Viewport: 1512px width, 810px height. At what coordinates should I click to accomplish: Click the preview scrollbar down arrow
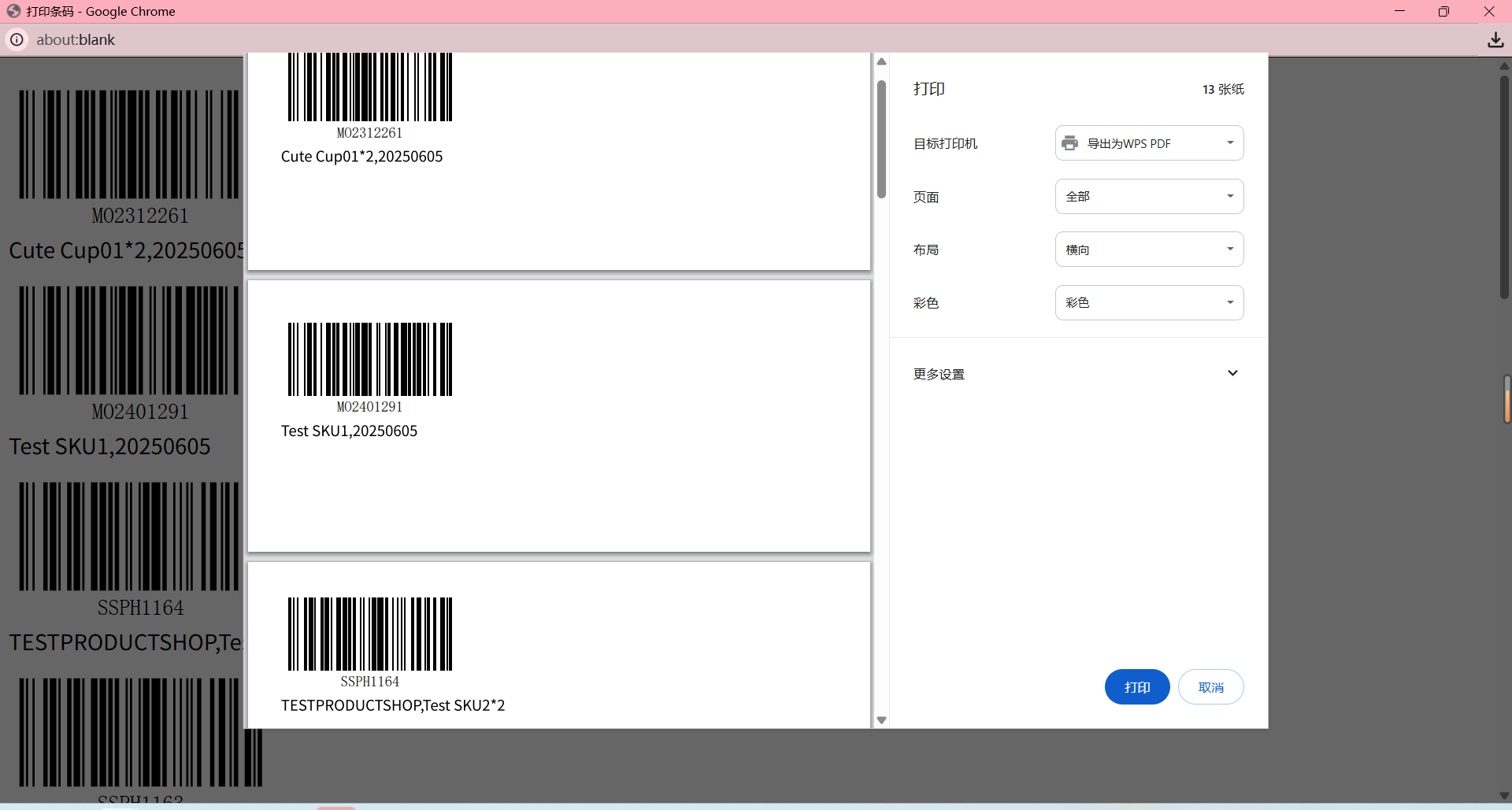click(881, 720)
